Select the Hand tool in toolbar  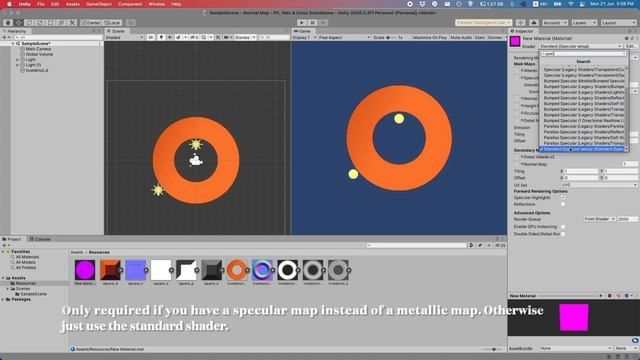(x=8, y=23)
